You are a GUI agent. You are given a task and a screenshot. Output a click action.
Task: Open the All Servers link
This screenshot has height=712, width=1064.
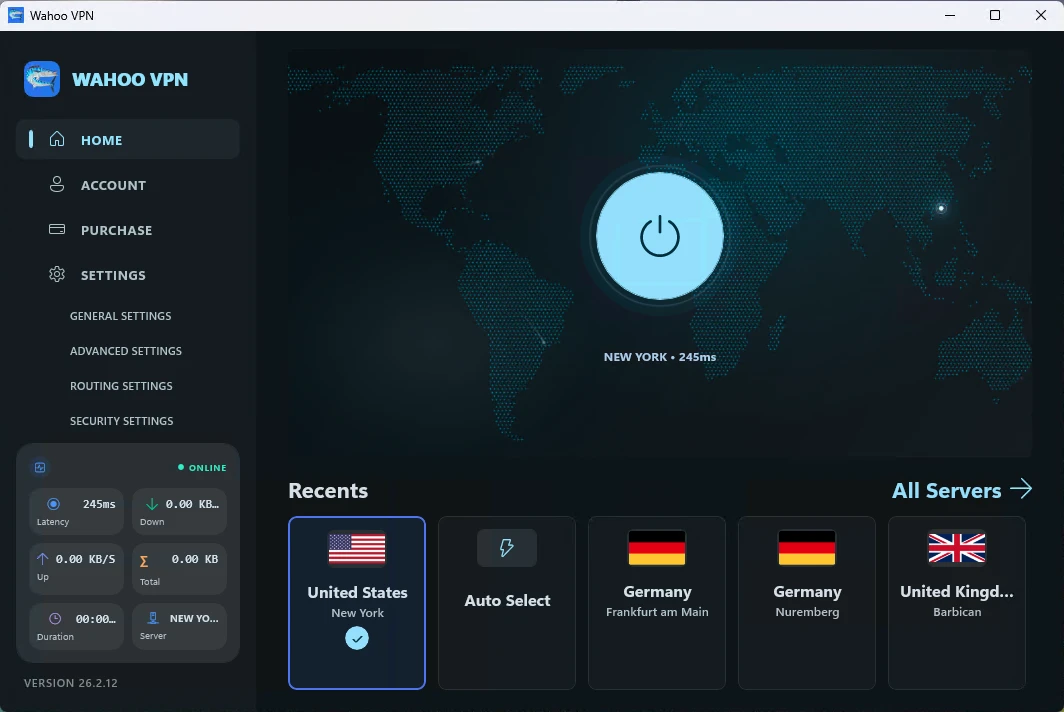click(x=962, y=489)
